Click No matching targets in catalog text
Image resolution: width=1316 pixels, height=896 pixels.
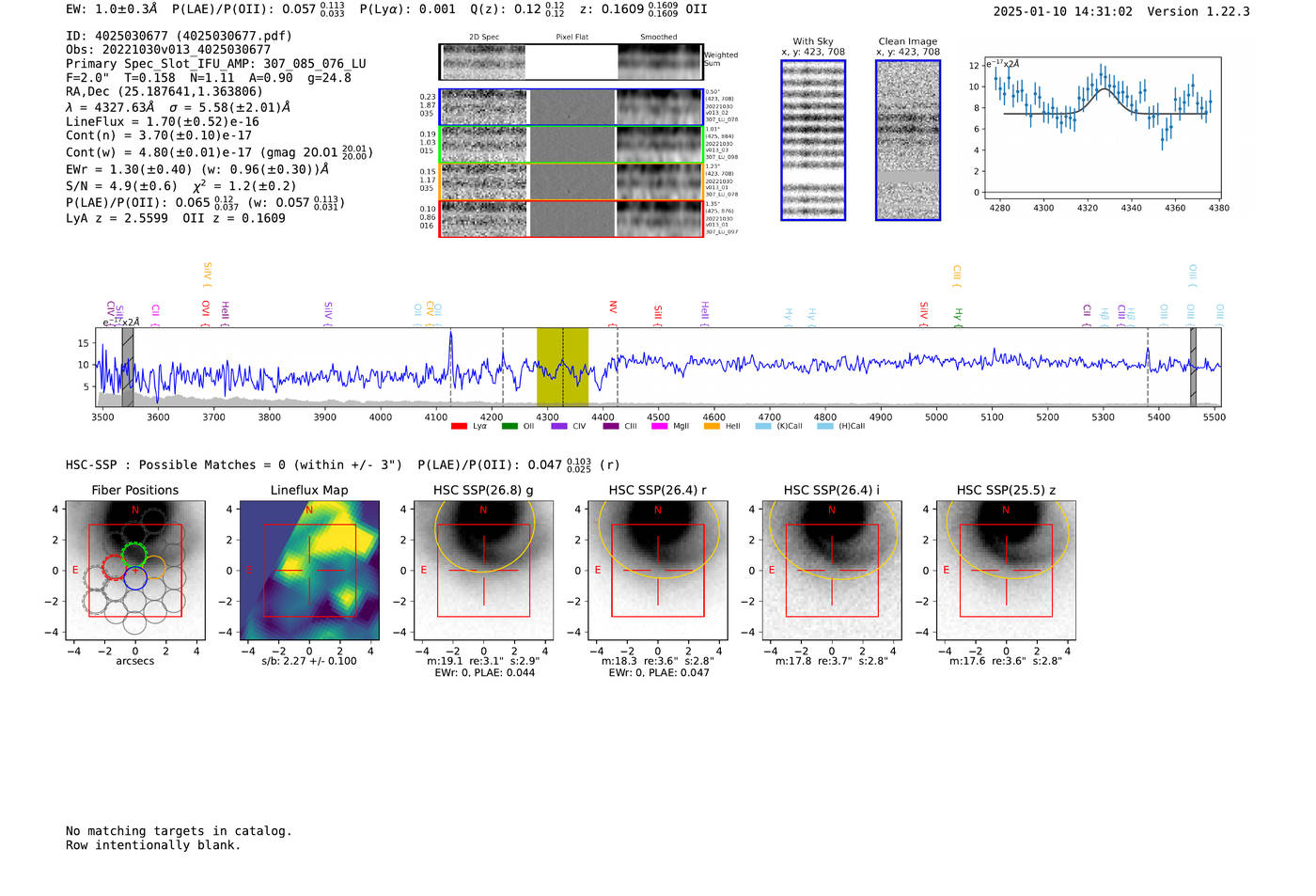[179, 831]
